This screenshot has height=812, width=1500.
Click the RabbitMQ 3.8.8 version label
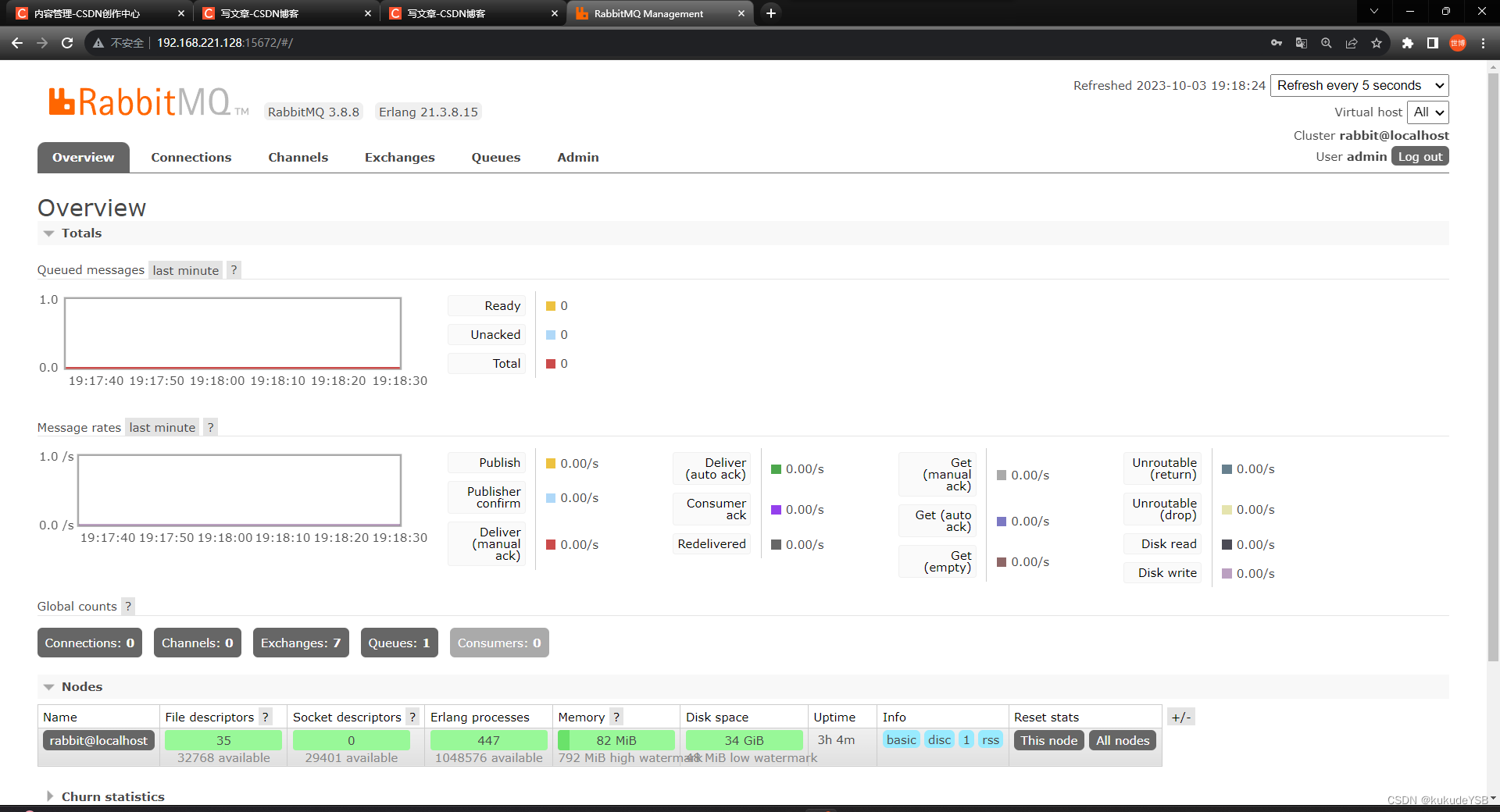314,112
